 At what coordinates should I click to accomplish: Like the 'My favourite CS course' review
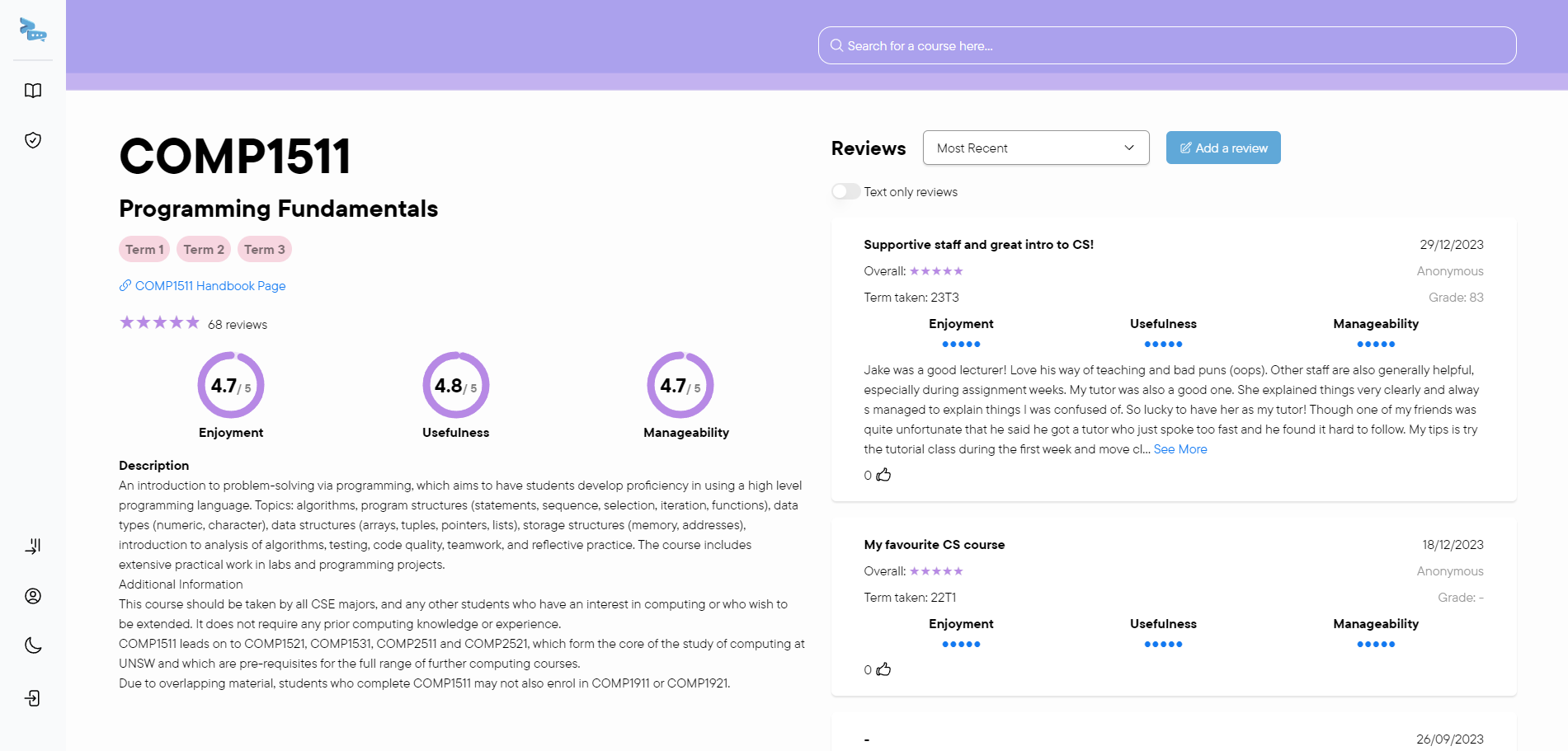click(x=883, y=669)
